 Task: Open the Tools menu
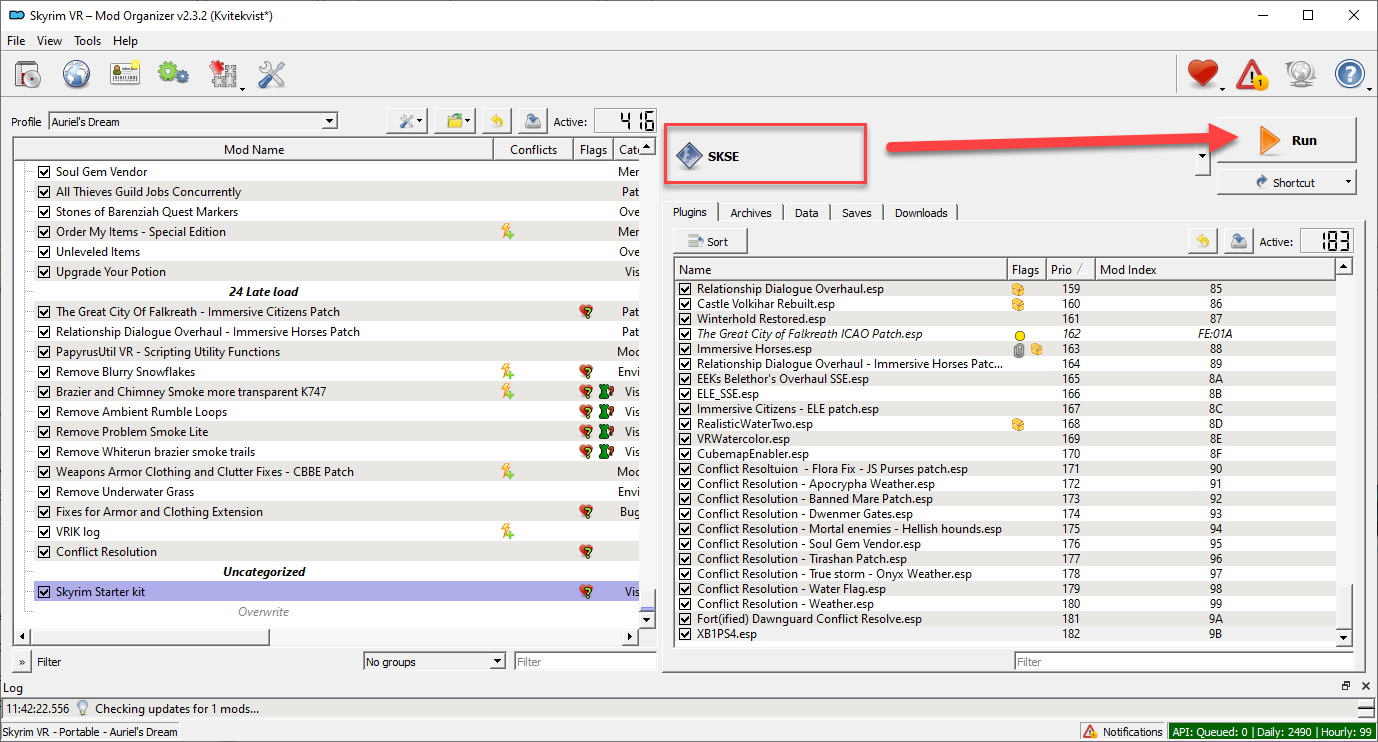(x=87, y=41)
